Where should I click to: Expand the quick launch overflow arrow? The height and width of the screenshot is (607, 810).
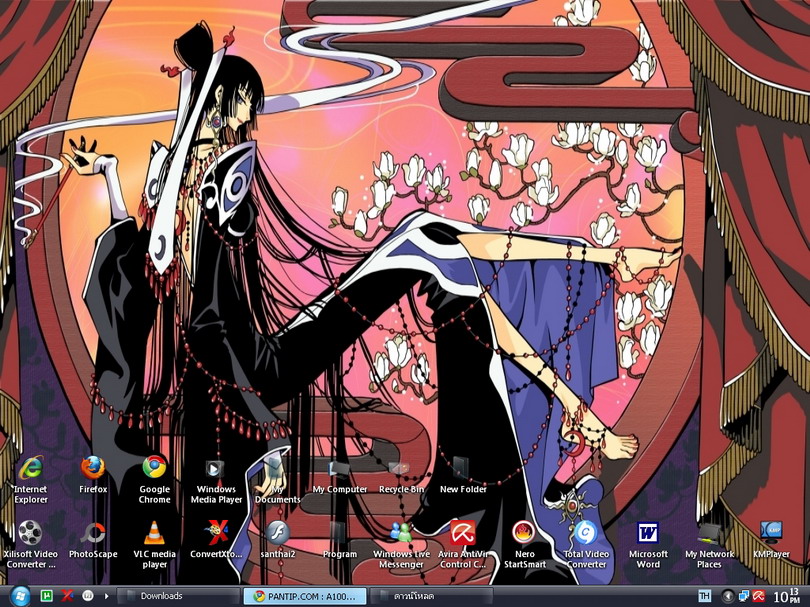(106, 596)
